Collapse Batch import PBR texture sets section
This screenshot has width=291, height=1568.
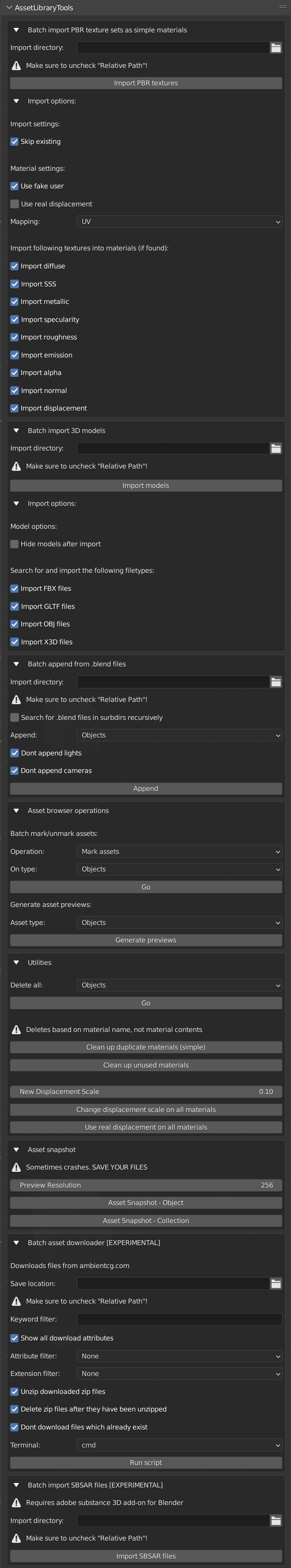click(17, 30)
